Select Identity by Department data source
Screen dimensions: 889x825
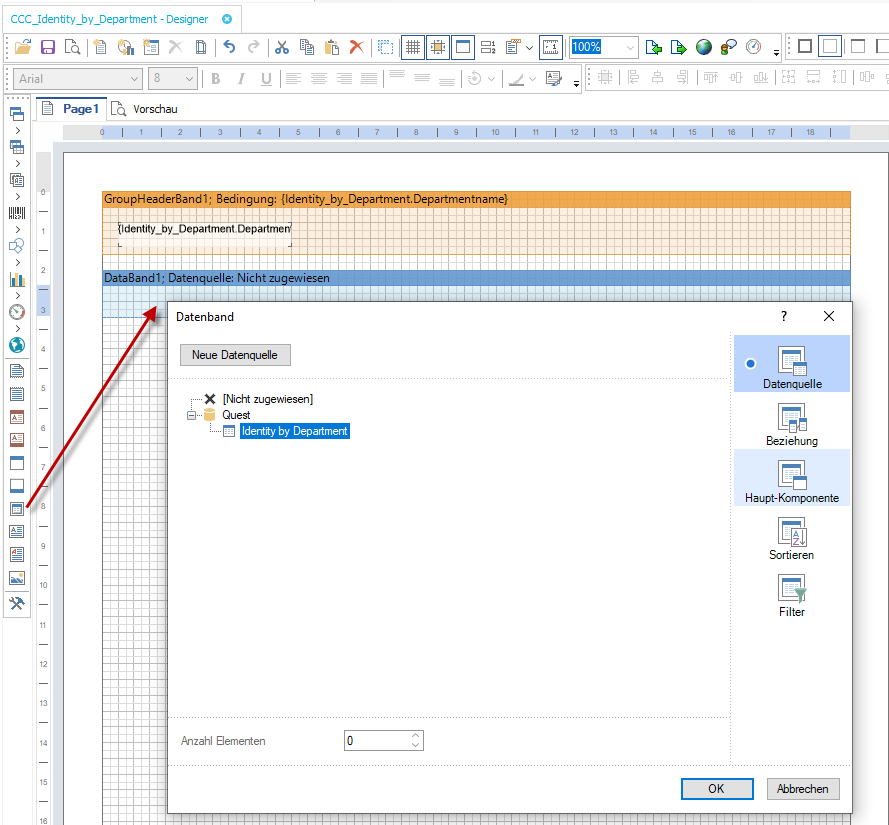coord(294,431)
